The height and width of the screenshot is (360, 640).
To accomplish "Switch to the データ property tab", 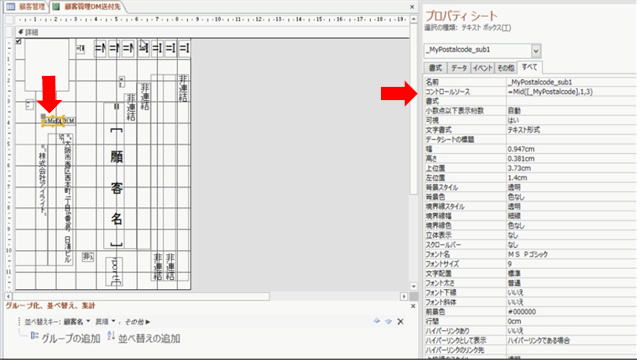I will (x=459, y=68).
